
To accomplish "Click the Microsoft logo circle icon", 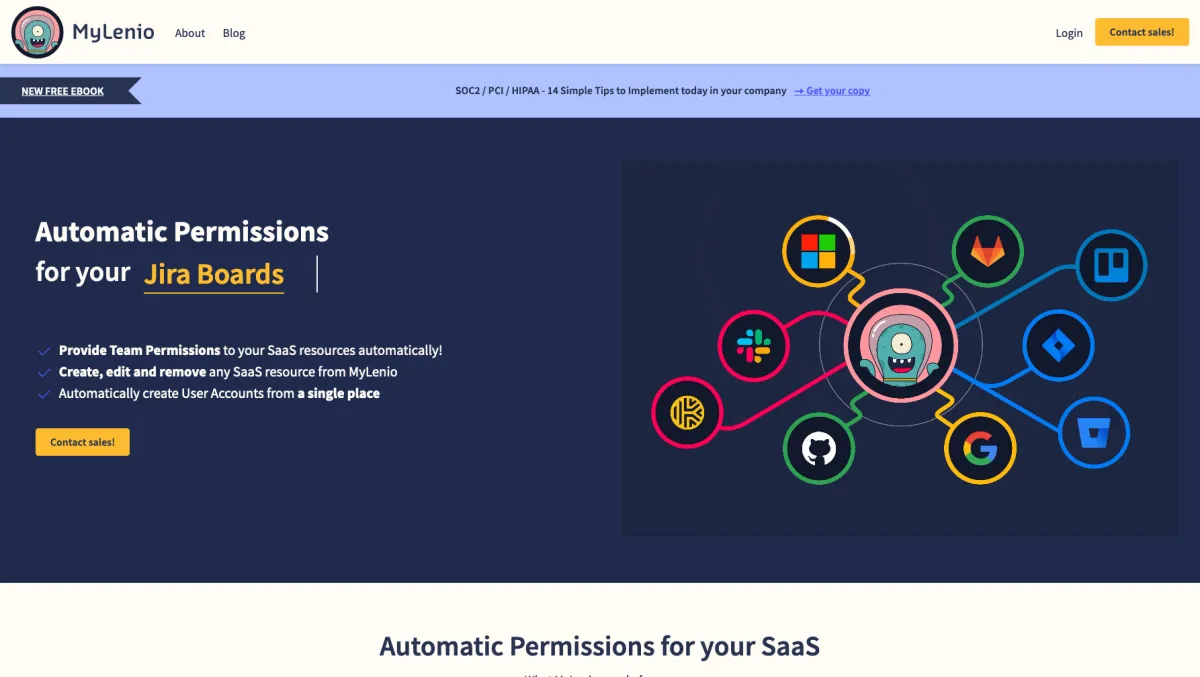I will (817, 251).
